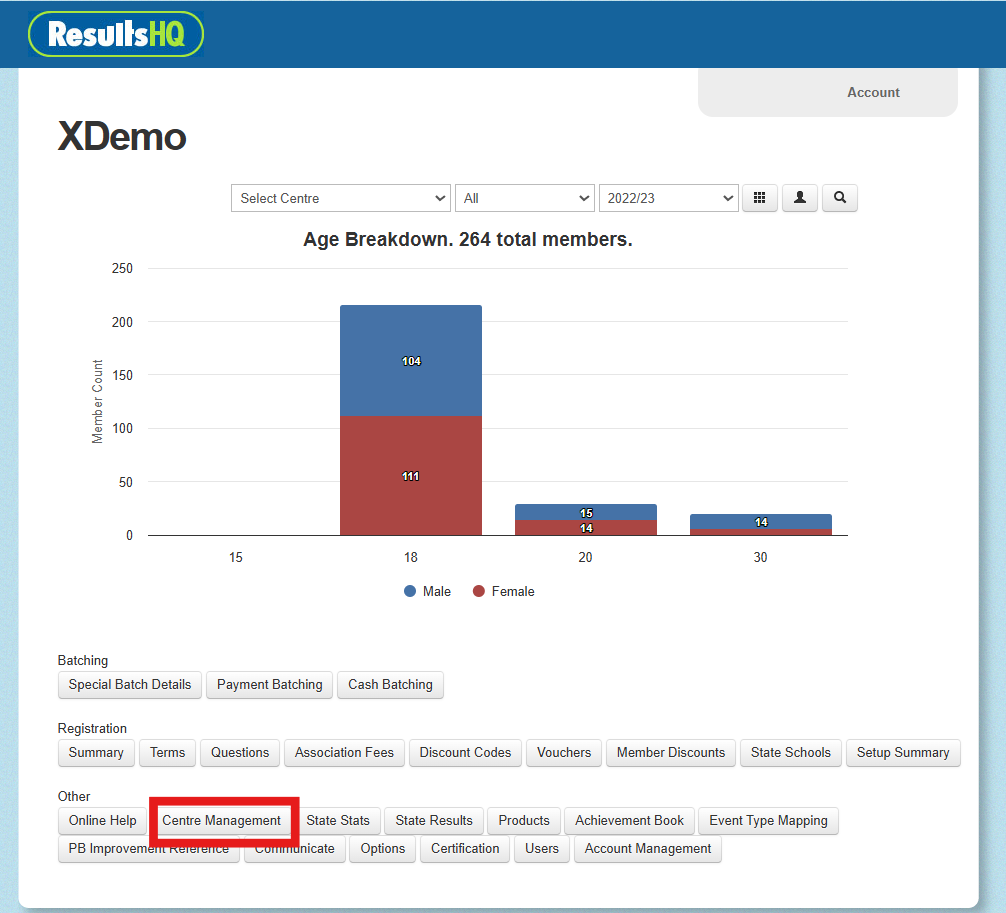Click the age 18 axis label
1006x913 pixels.
(x=411, y=557)
